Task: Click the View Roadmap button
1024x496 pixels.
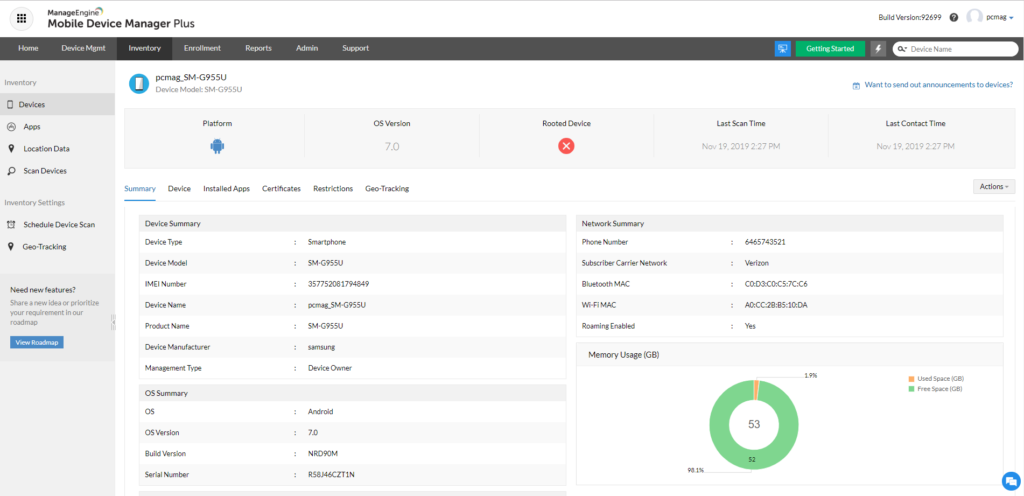Action: (37, 342)
